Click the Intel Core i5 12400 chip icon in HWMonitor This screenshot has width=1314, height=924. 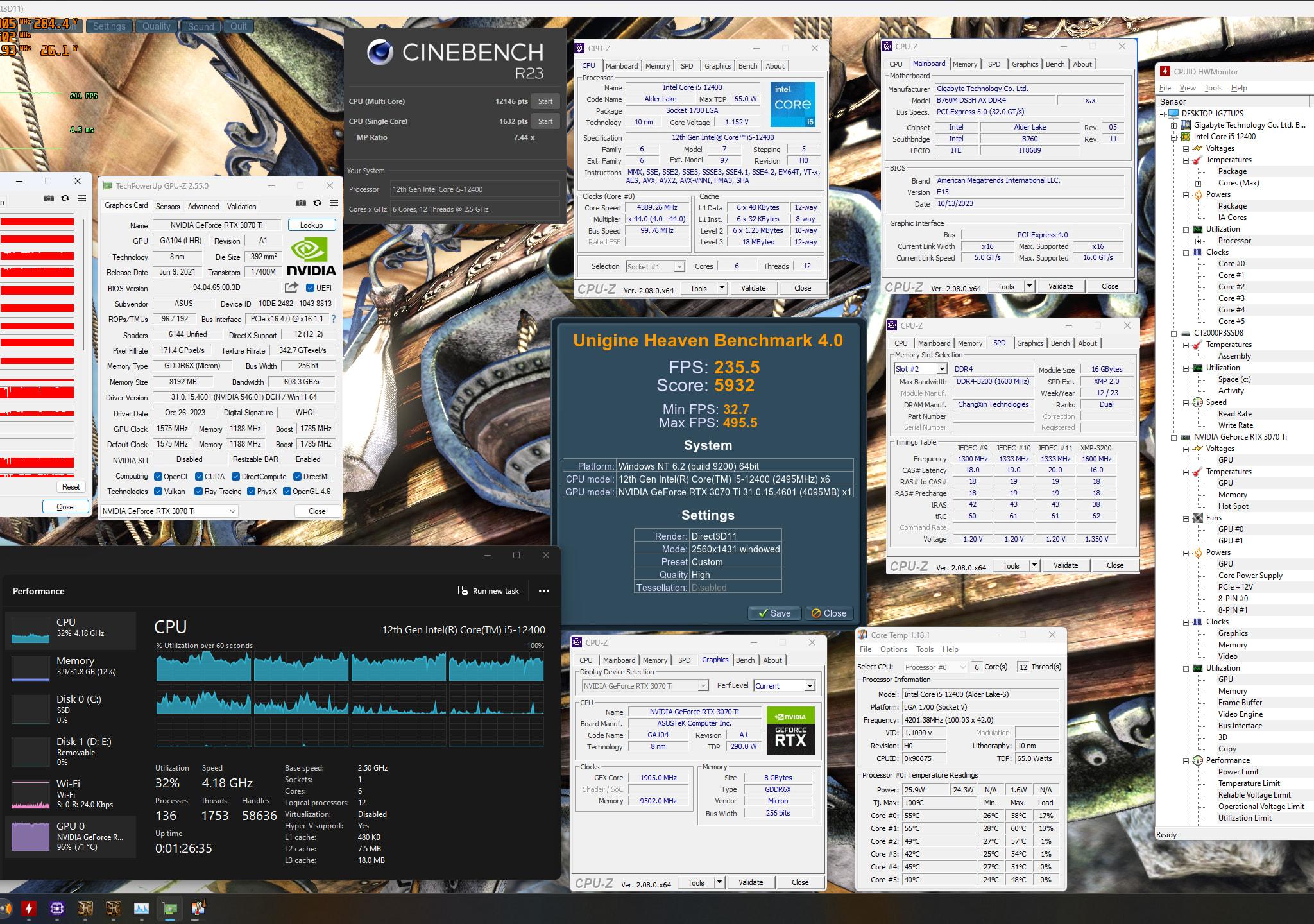(1186, 137)
